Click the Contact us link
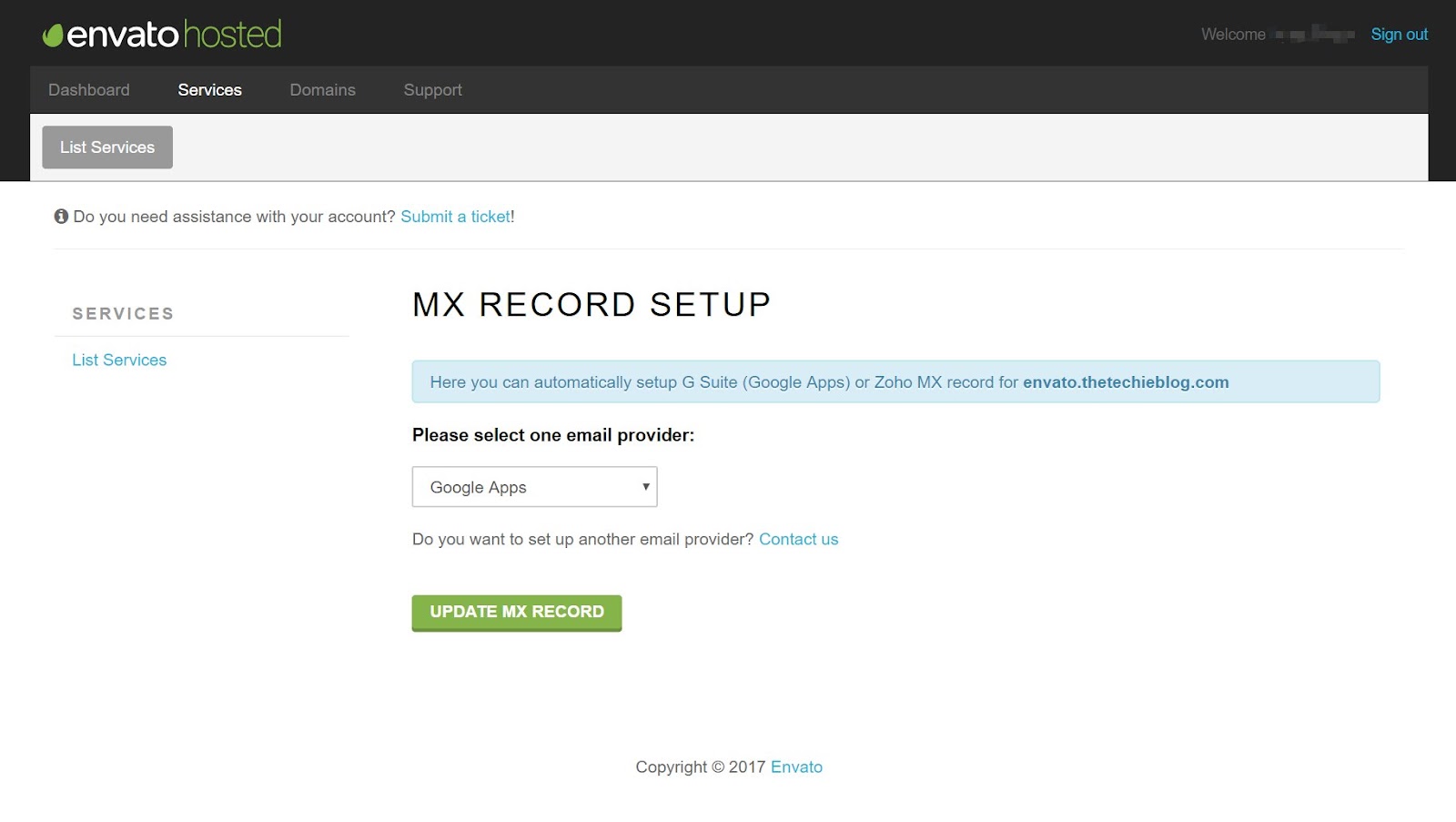 tap(799, 539)
